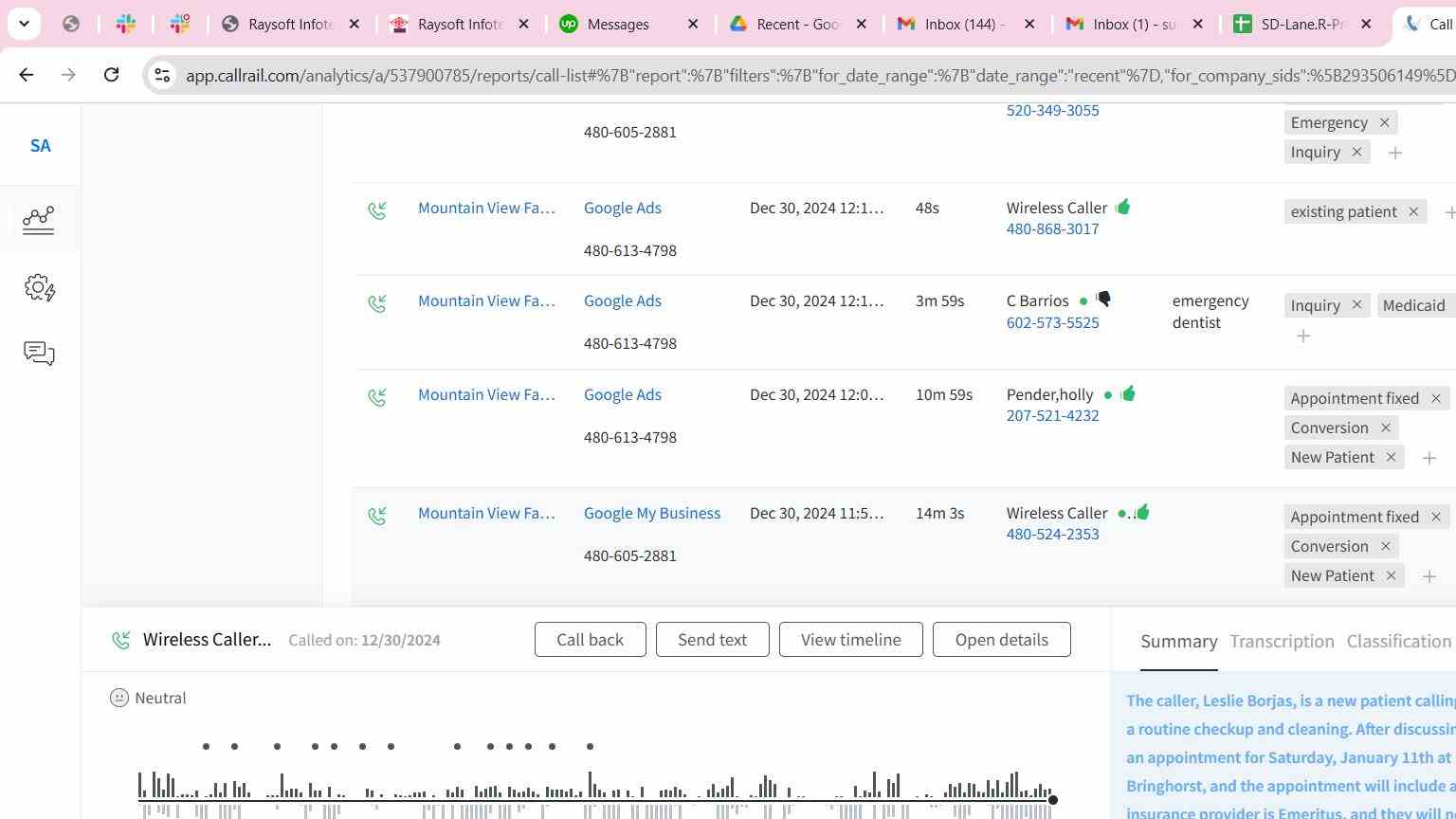This screenshot has height=819, width=1456.
Task: Remove New Patient tag from Pender,holly call
Action: click(1391, 457)
